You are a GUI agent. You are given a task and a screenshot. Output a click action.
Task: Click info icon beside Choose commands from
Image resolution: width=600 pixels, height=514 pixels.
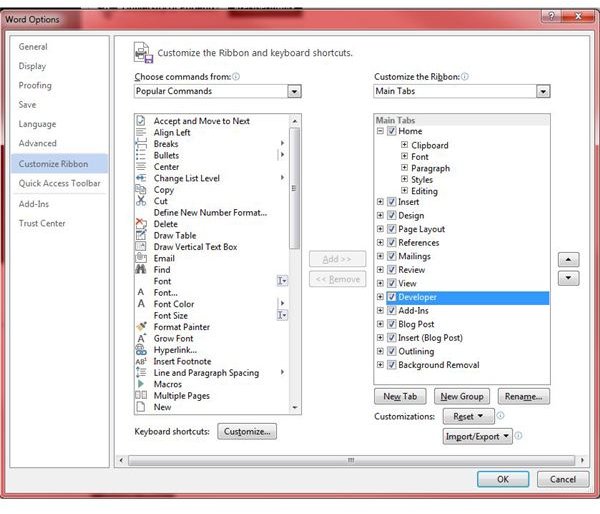[x=236, y=77]
